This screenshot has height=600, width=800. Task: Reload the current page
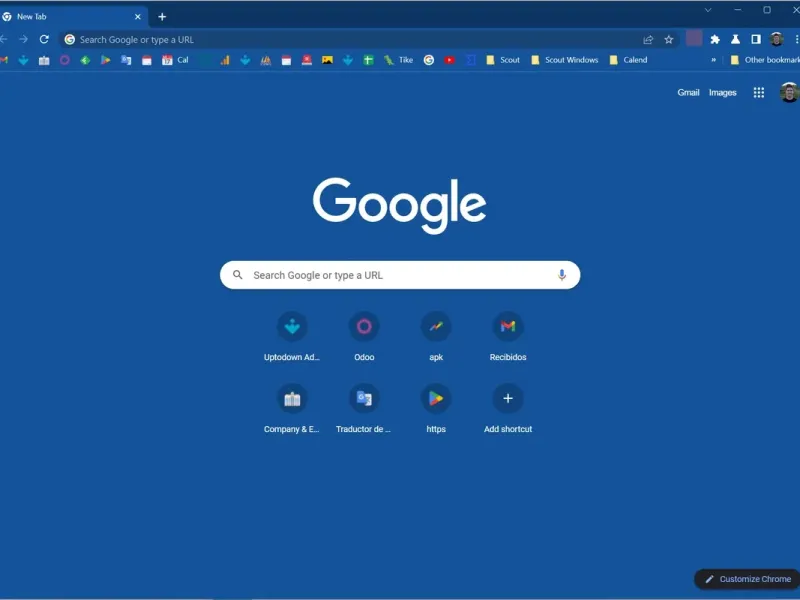44,39
